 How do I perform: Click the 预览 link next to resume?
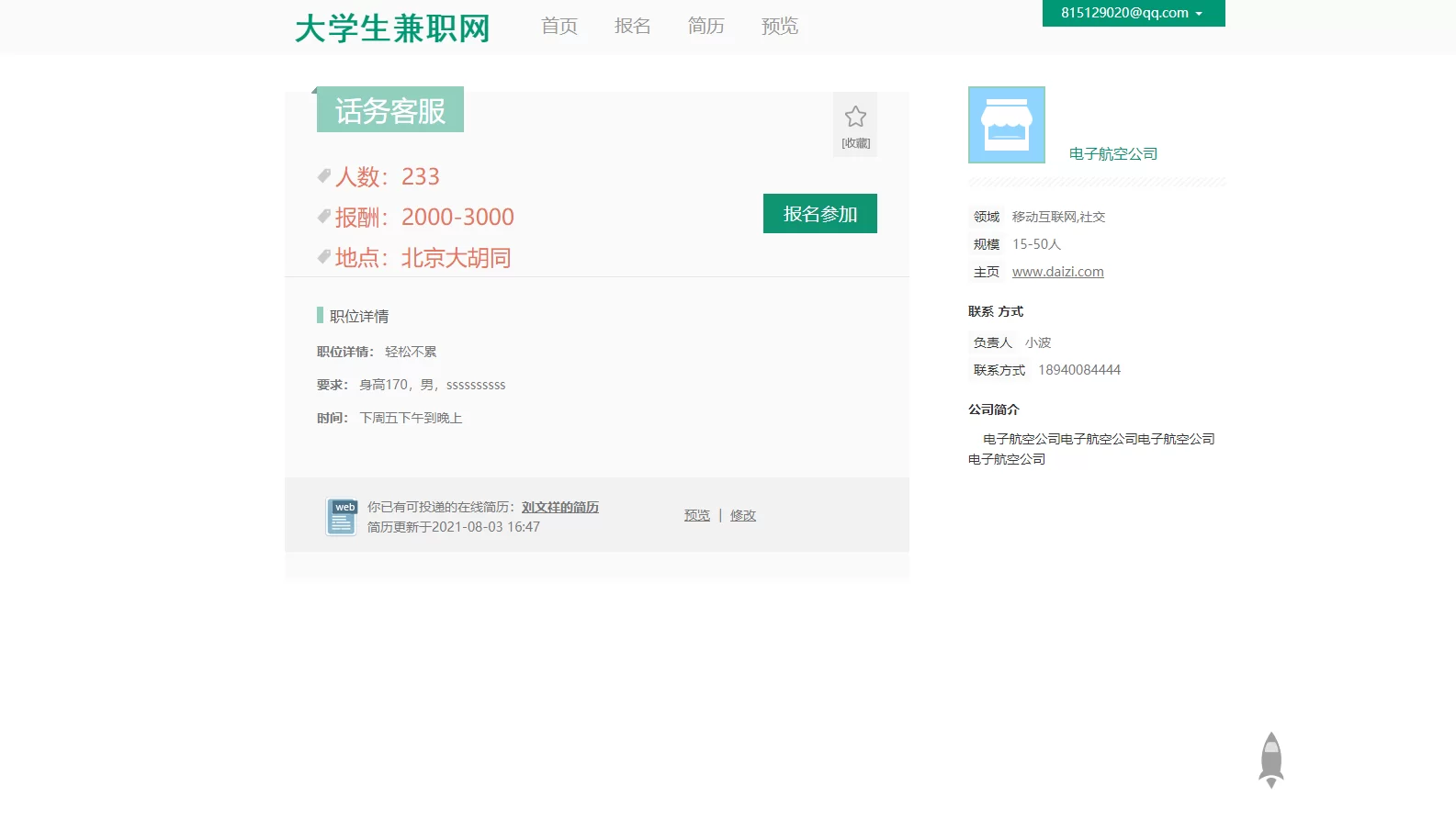pos(696,515)
